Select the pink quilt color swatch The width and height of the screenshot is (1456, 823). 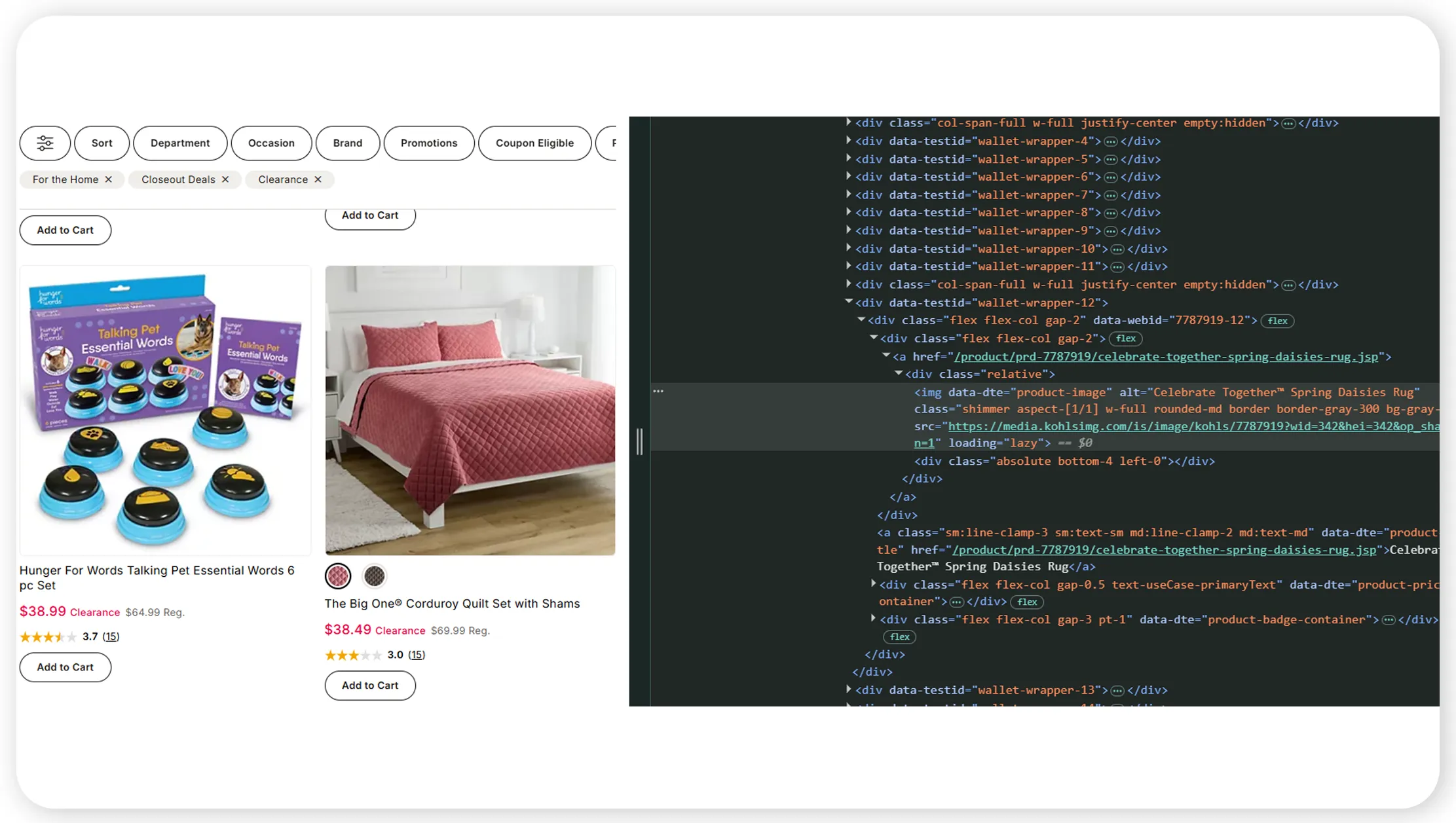(338, 576)
